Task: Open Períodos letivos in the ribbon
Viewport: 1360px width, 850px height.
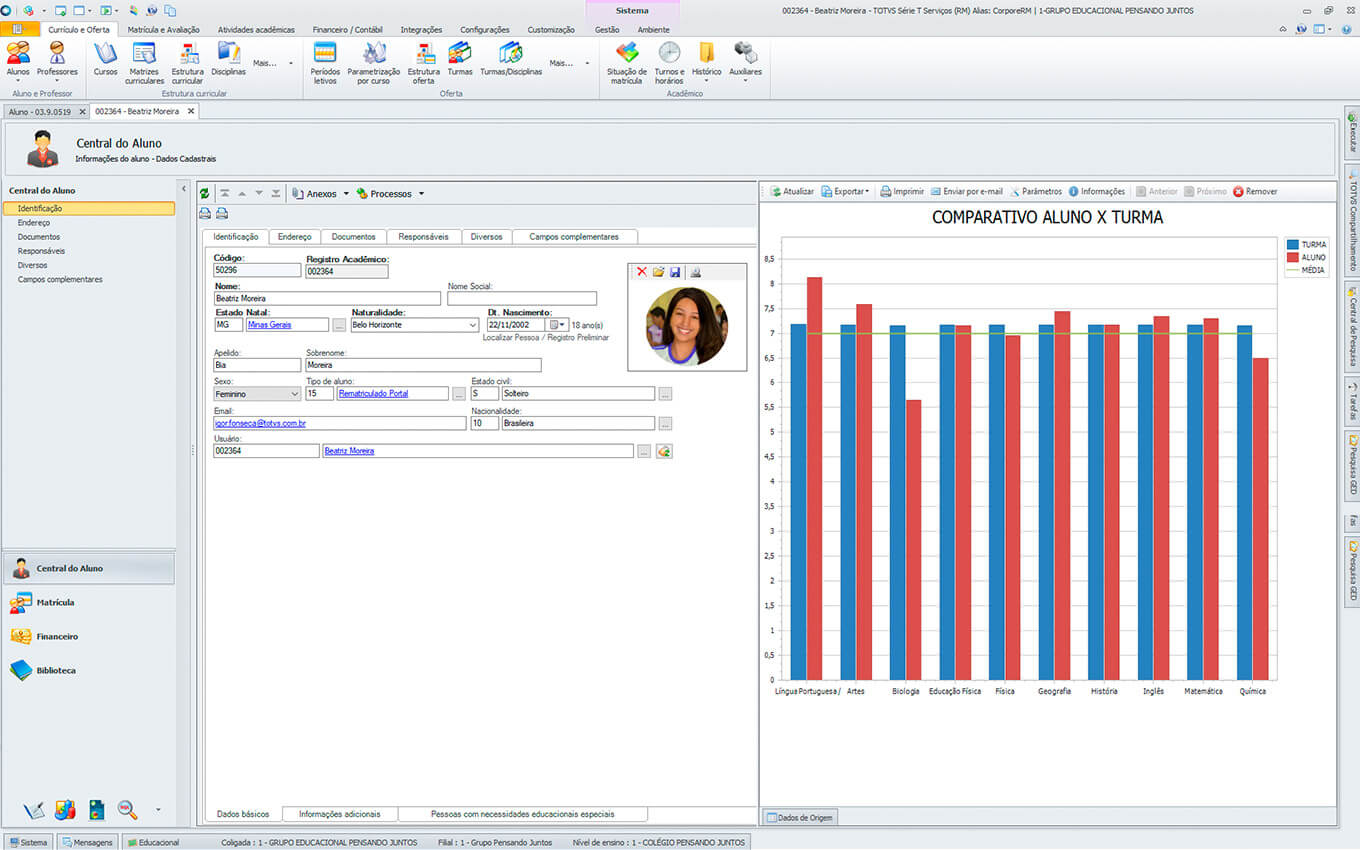Action: pyautogui.click(x=325, y=54)
